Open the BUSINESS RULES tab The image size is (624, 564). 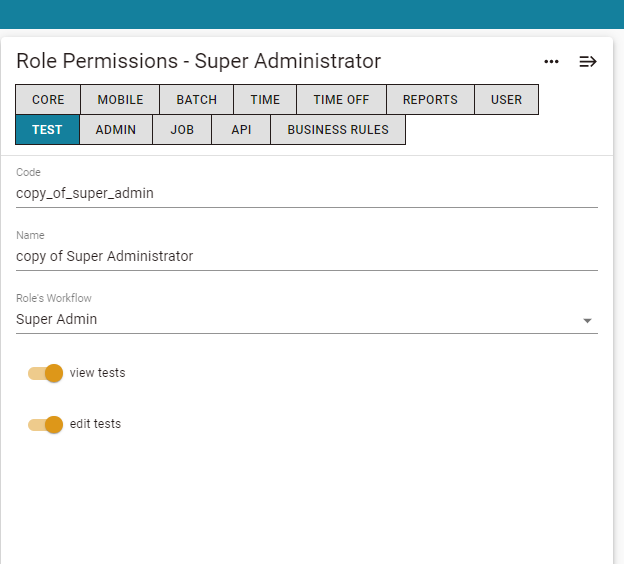coord(338,130)
